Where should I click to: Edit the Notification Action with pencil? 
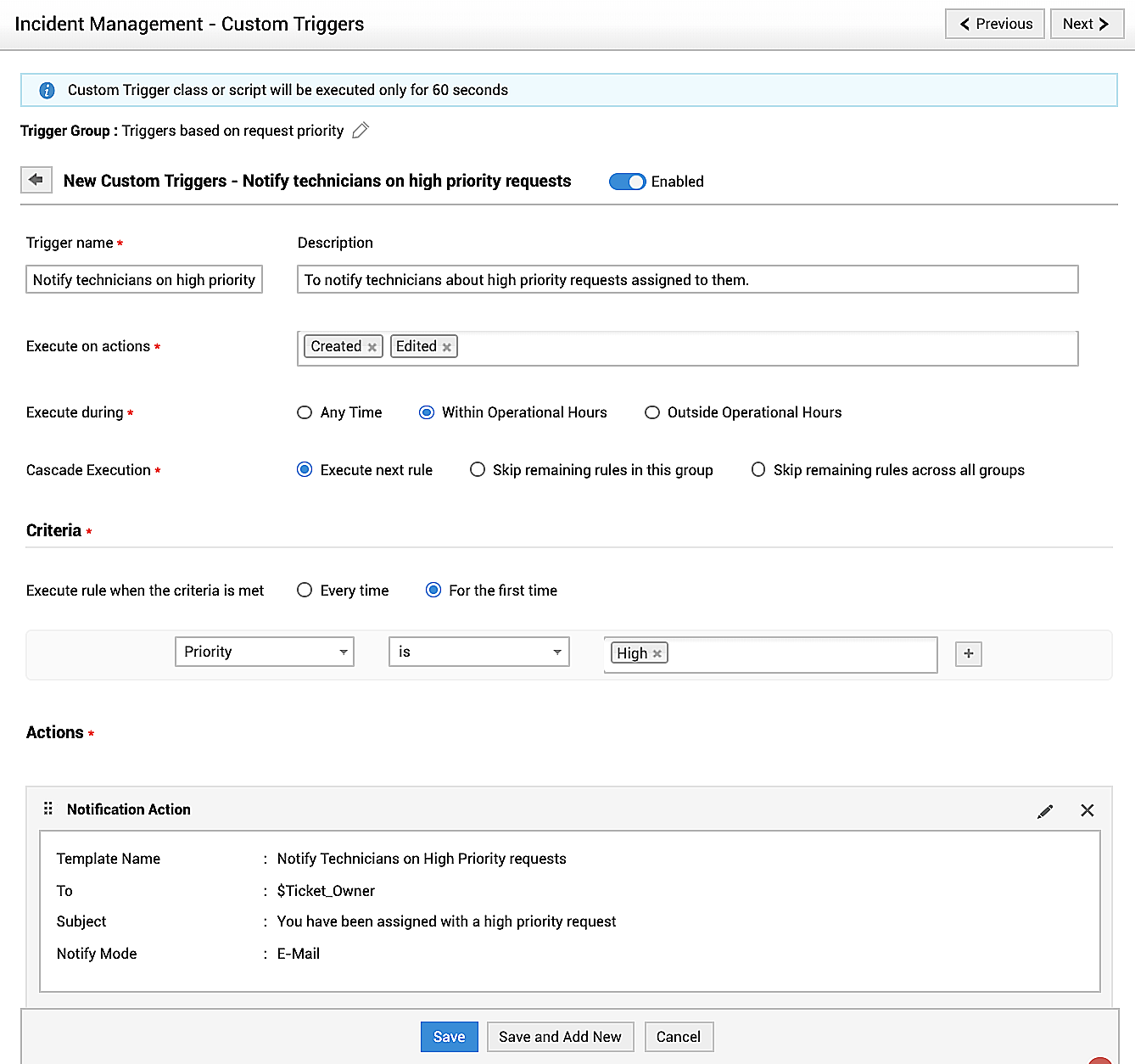tap(1045, 811)
